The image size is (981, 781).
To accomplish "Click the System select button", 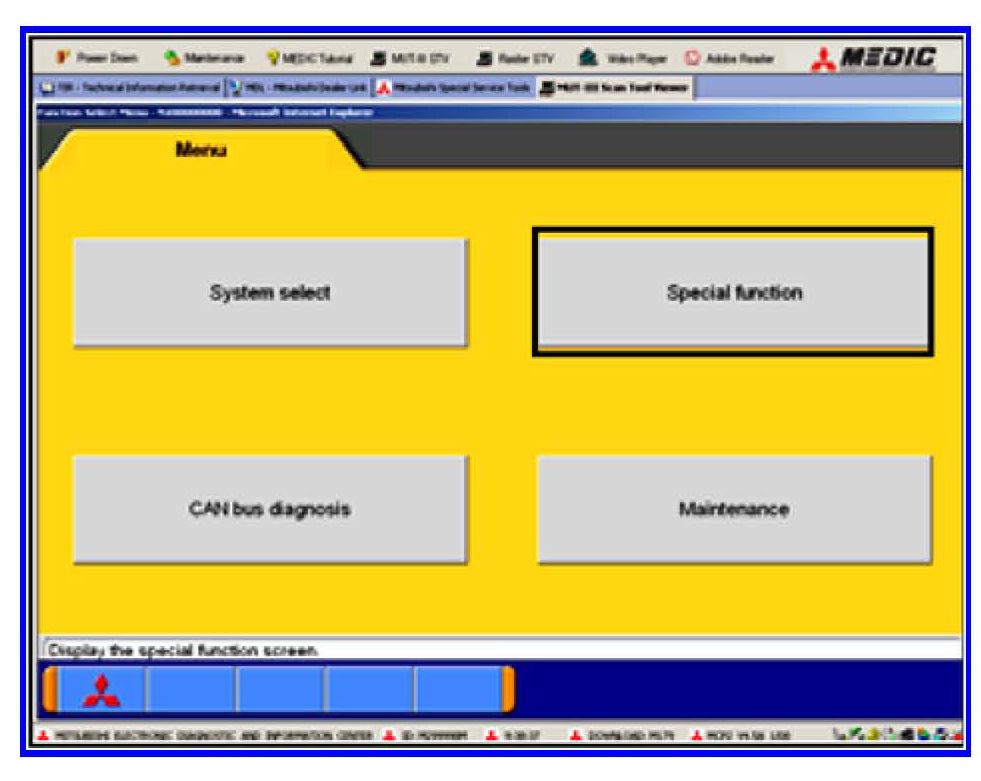I will 269,293.
